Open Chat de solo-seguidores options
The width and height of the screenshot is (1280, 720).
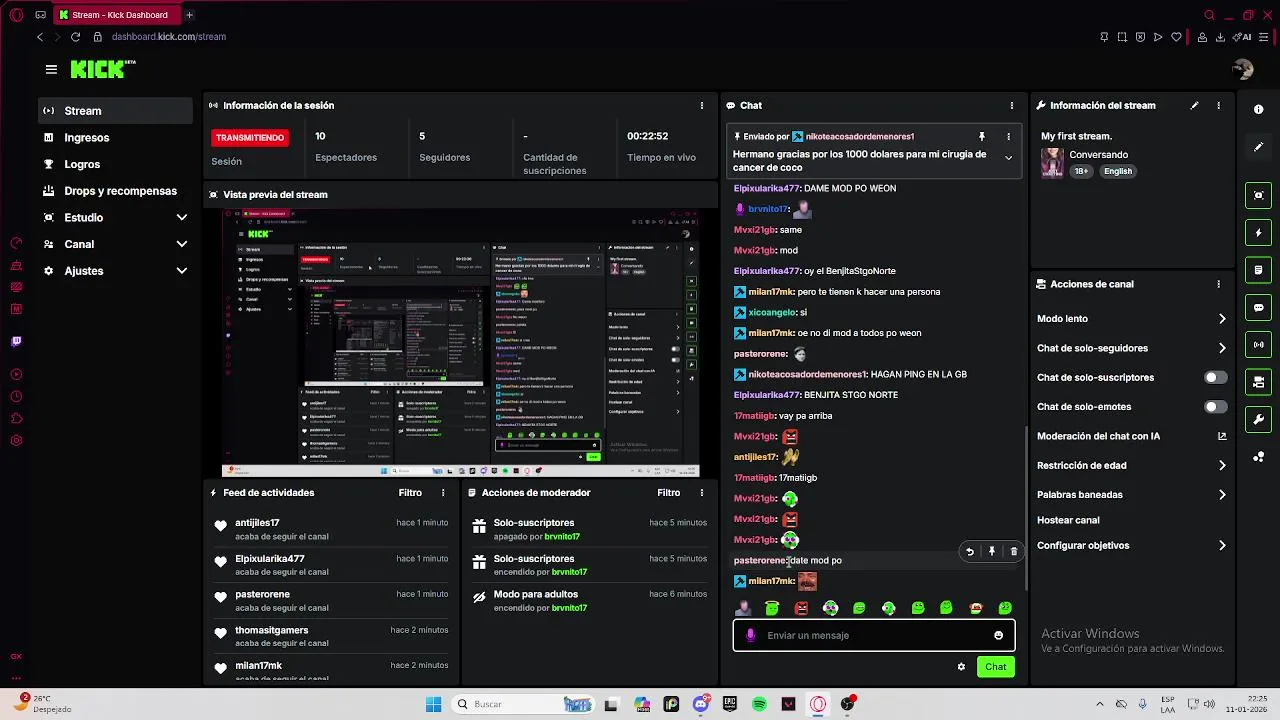[1131, 348]
